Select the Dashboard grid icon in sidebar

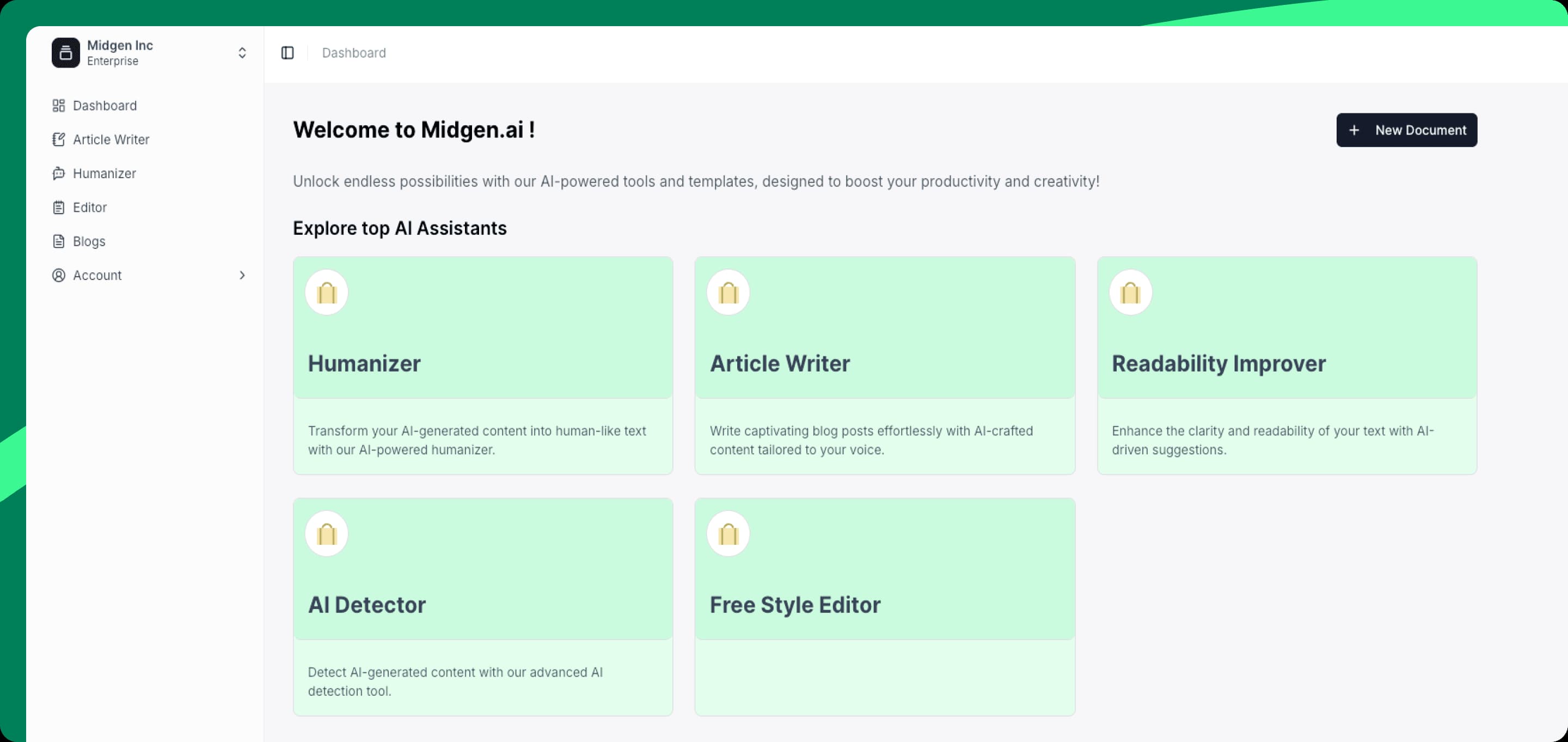58,105
